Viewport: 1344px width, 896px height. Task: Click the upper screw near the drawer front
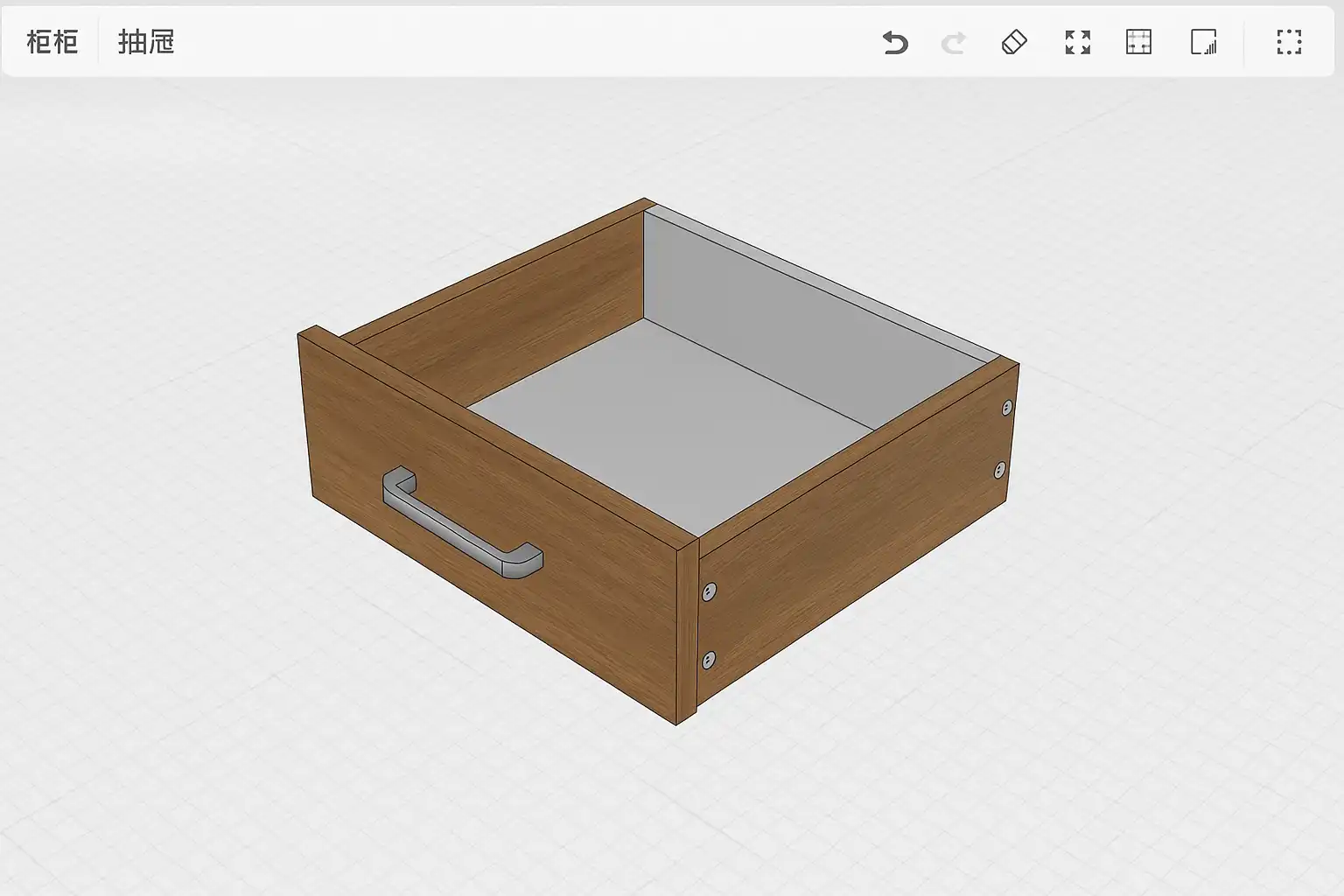[x=710, y=592]
